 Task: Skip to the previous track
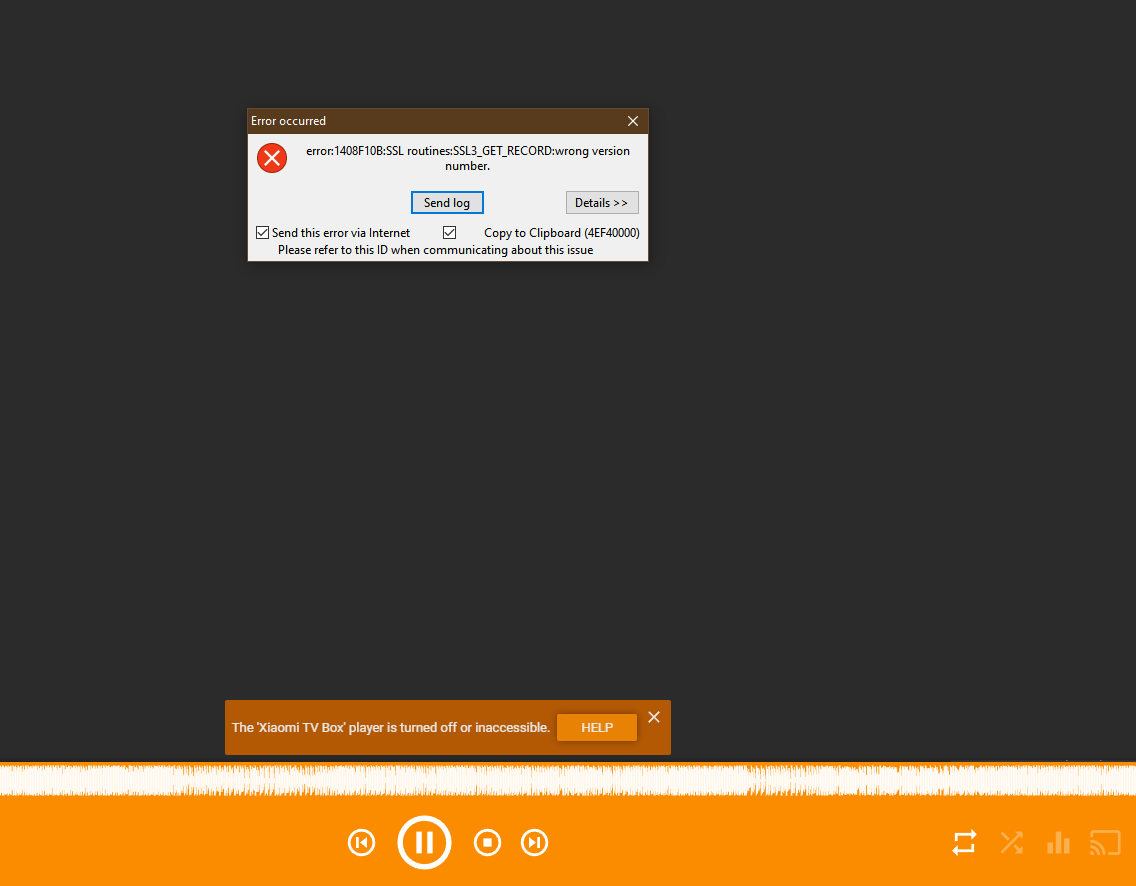point(361,843)
